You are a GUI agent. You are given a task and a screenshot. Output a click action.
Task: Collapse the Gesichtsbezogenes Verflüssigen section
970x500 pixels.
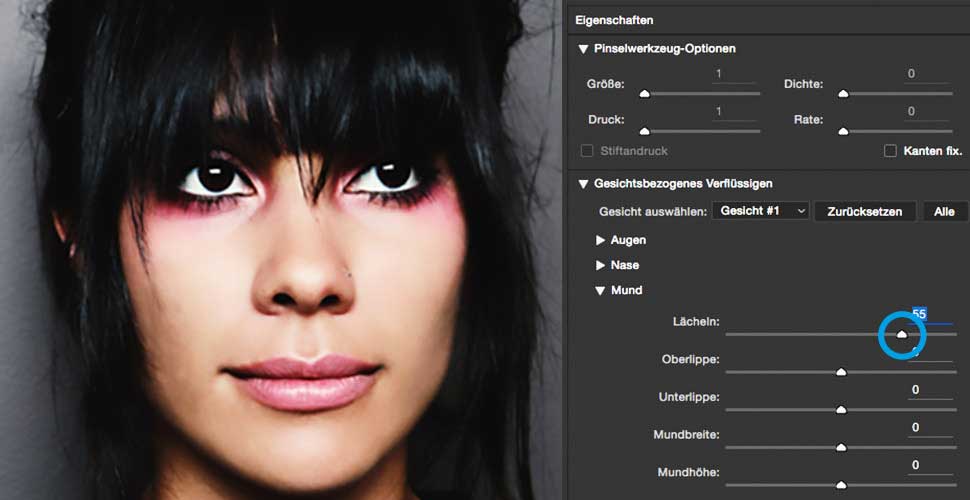pyautogui.click(x=584, y=183)
